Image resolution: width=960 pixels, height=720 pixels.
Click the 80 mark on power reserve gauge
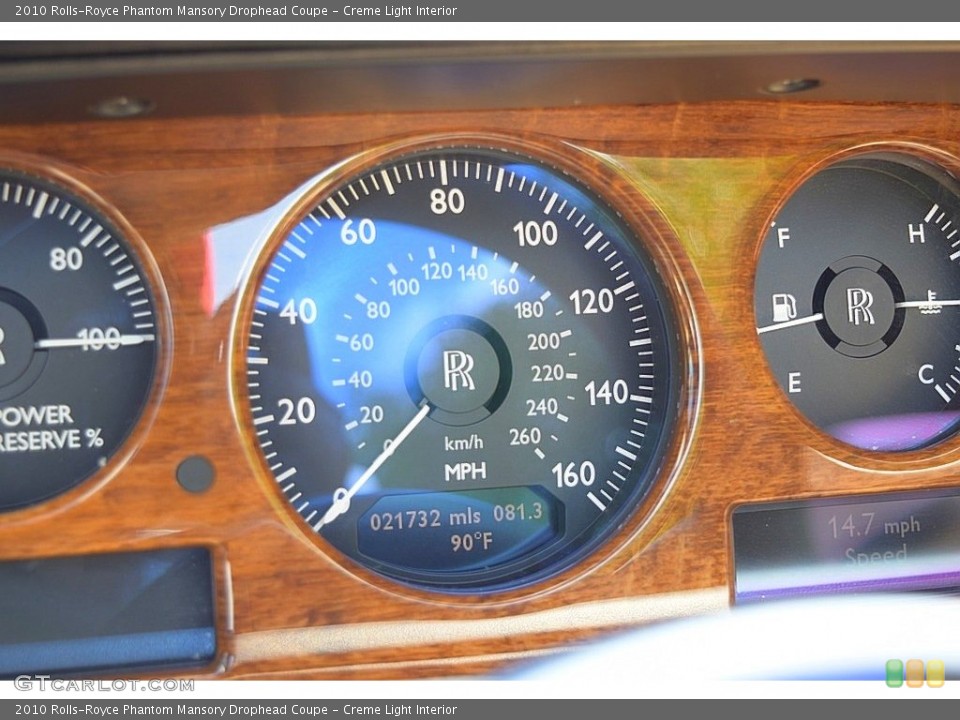(x=66, y=259)
